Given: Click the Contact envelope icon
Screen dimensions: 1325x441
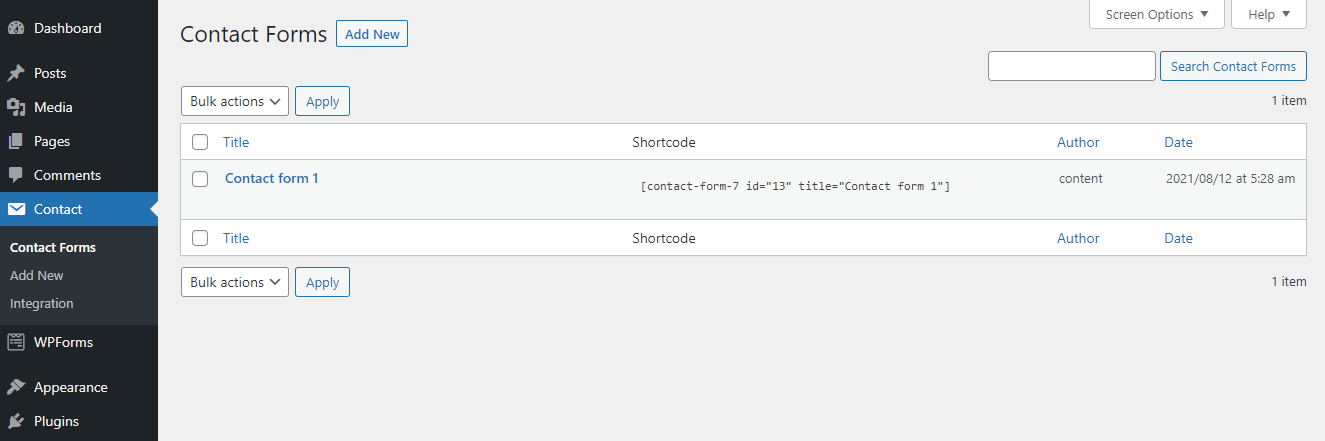Looking at the screenshot, I should point(16,209).
